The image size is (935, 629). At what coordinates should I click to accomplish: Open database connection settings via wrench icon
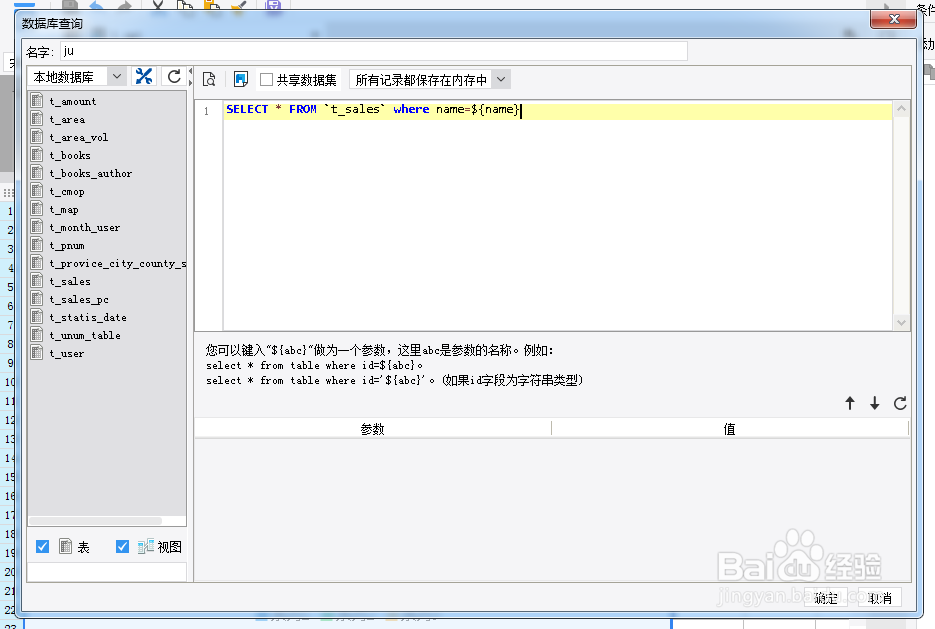click(143, 75)
